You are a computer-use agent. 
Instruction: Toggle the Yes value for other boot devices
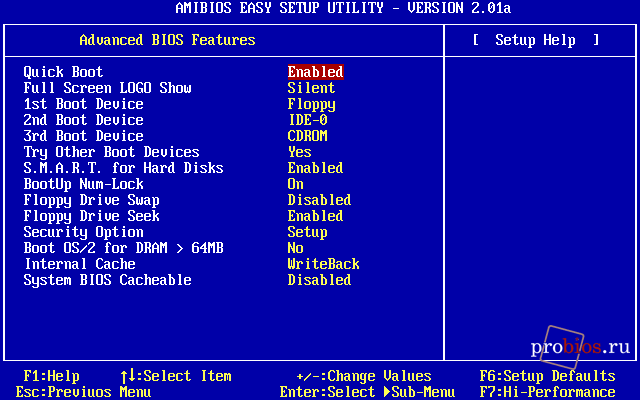tap(300, 152)
